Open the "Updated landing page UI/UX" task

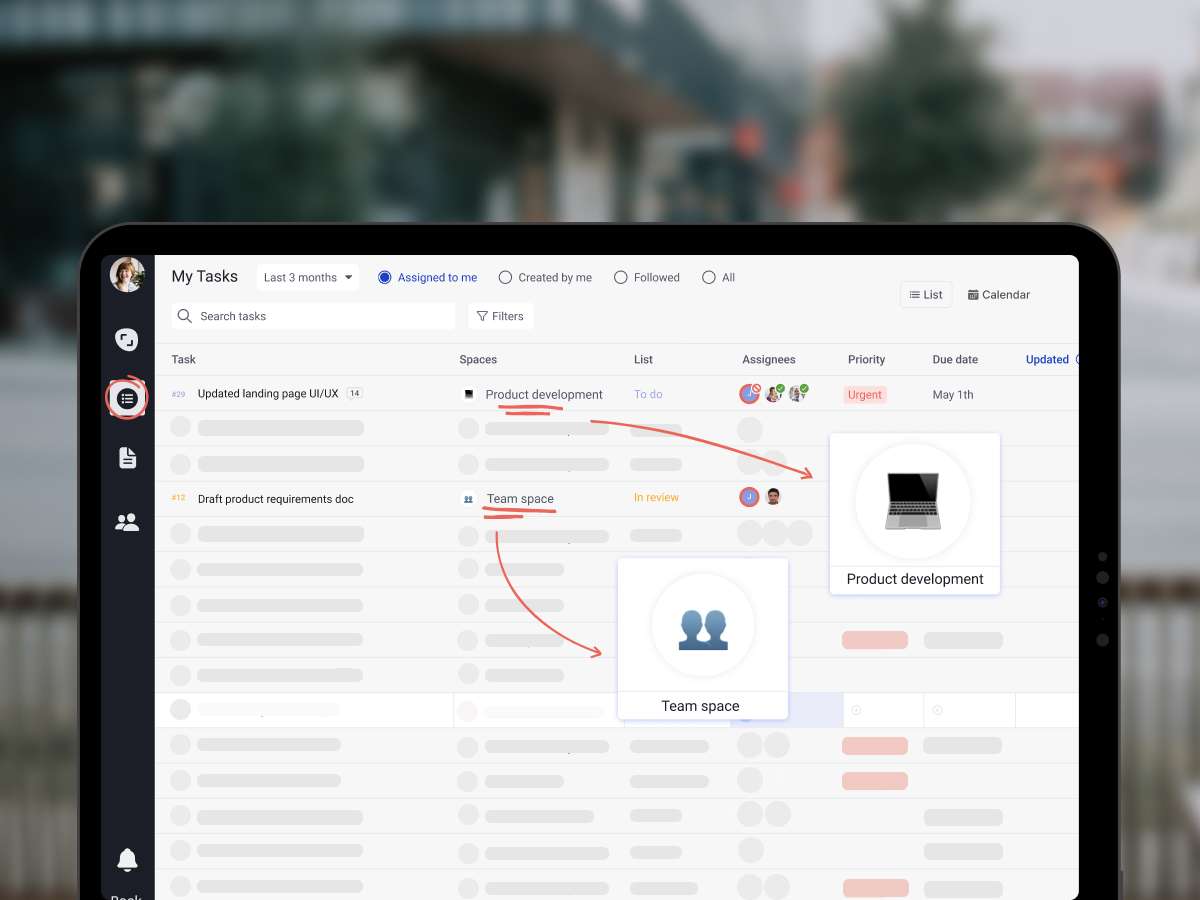click(x=268, y=394)
